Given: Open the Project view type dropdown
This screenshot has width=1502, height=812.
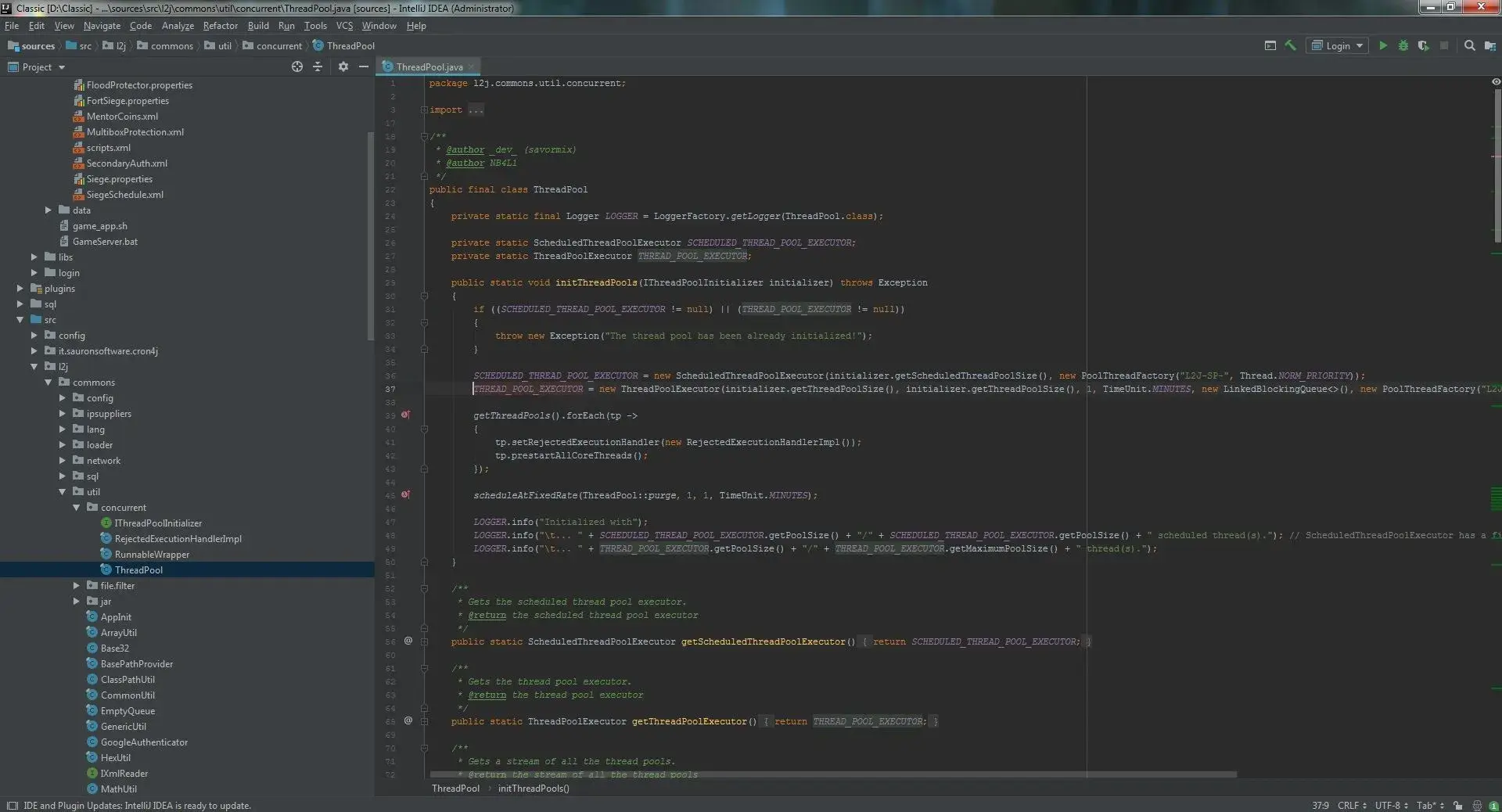Looking at the screenshot, I should point(37,66).
